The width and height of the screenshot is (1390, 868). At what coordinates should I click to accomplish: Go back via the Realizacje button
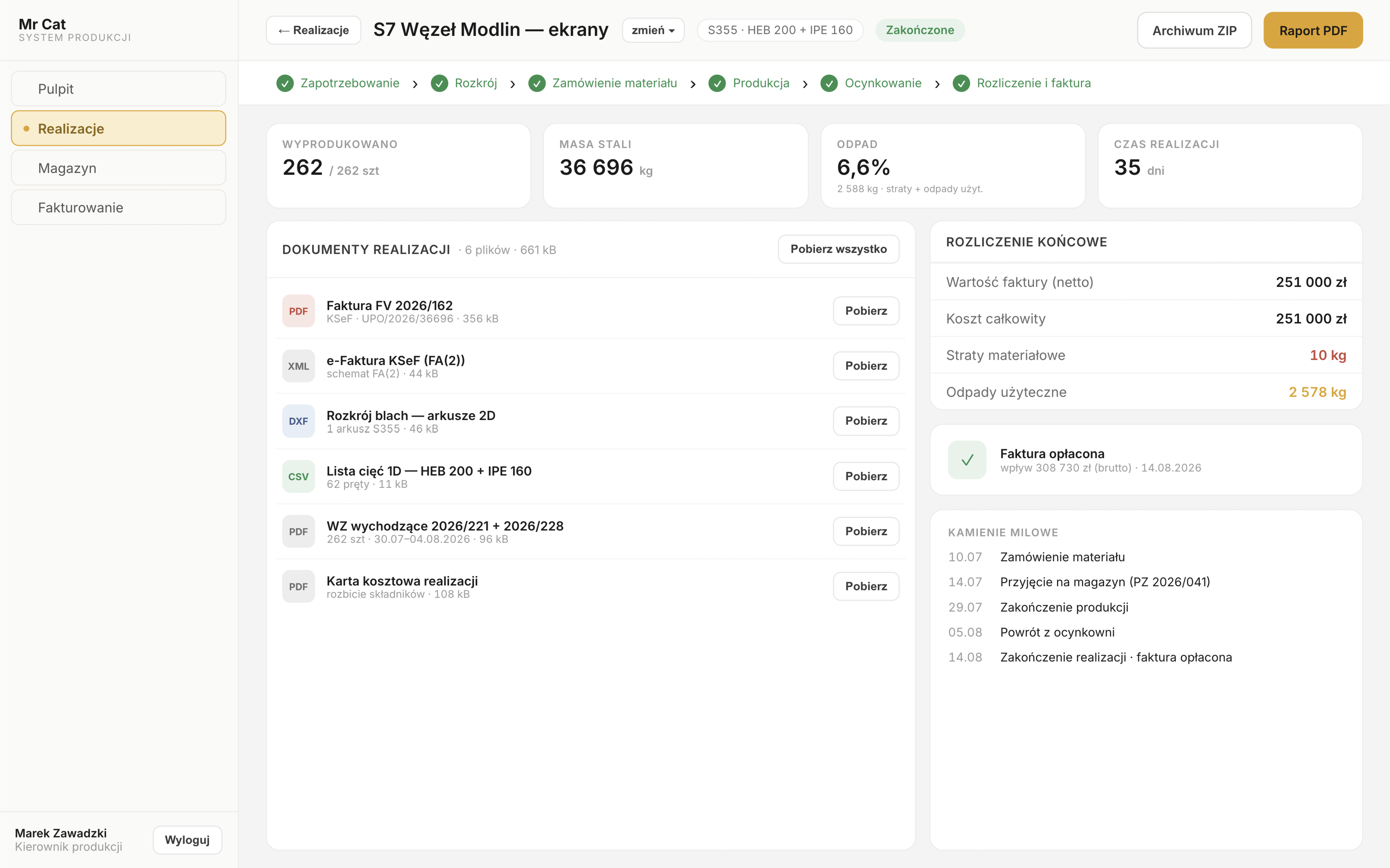click(314, 30)
